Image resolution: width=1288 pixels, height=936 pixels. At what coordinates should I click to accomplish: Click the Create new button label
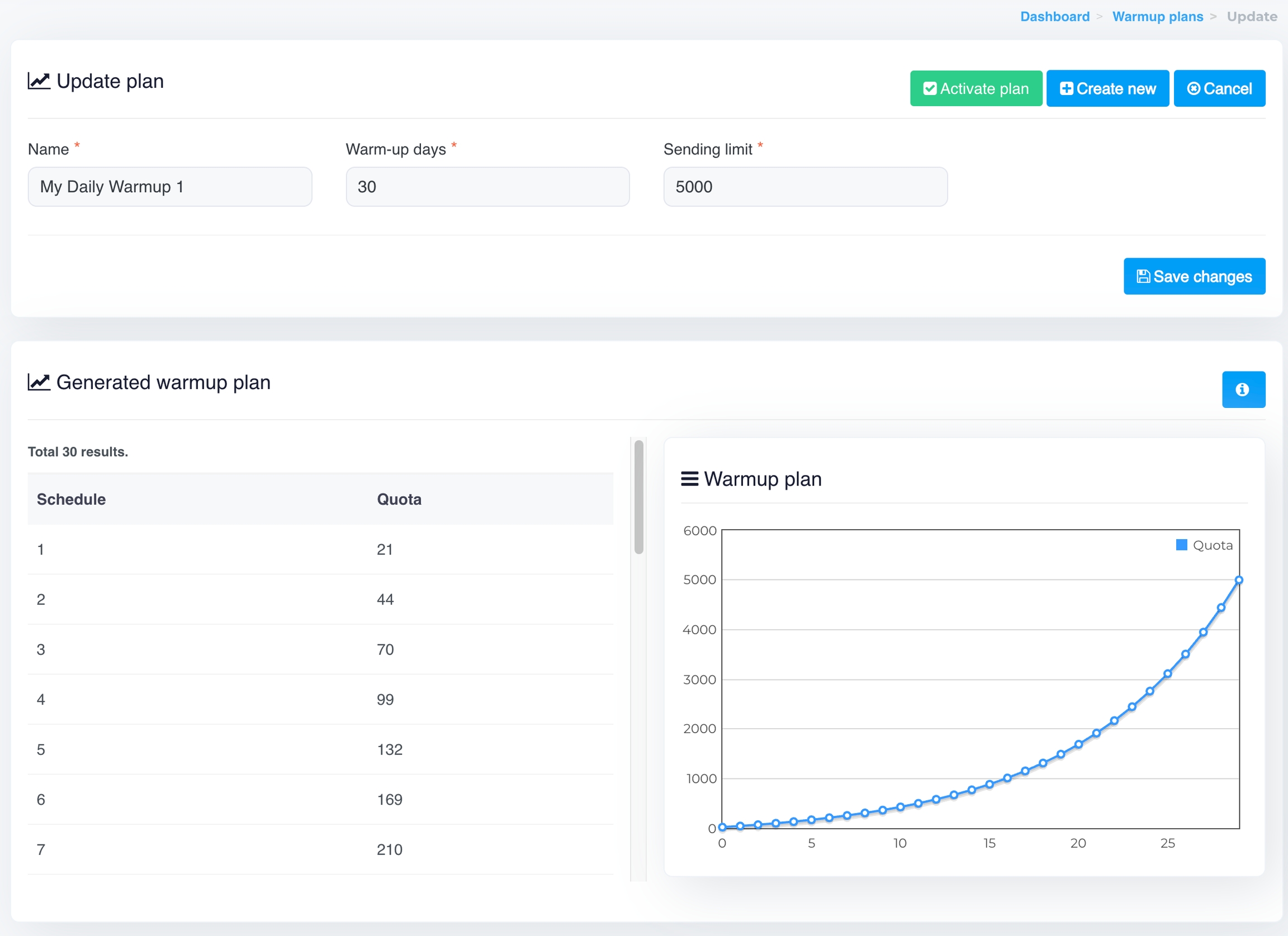[1116, 88]
